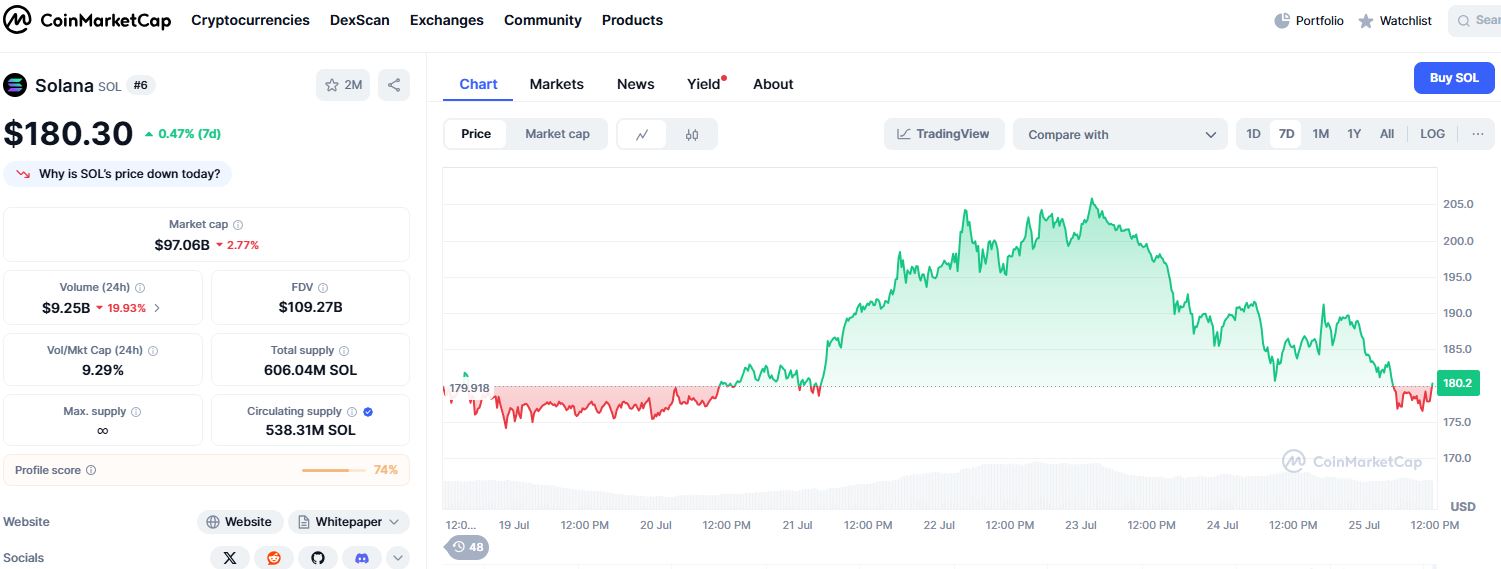Image resolution: width=1501 pixels, height=569 pixels.
Task: Click the verified circulating supply badge
Action: (x=368, y=412)
